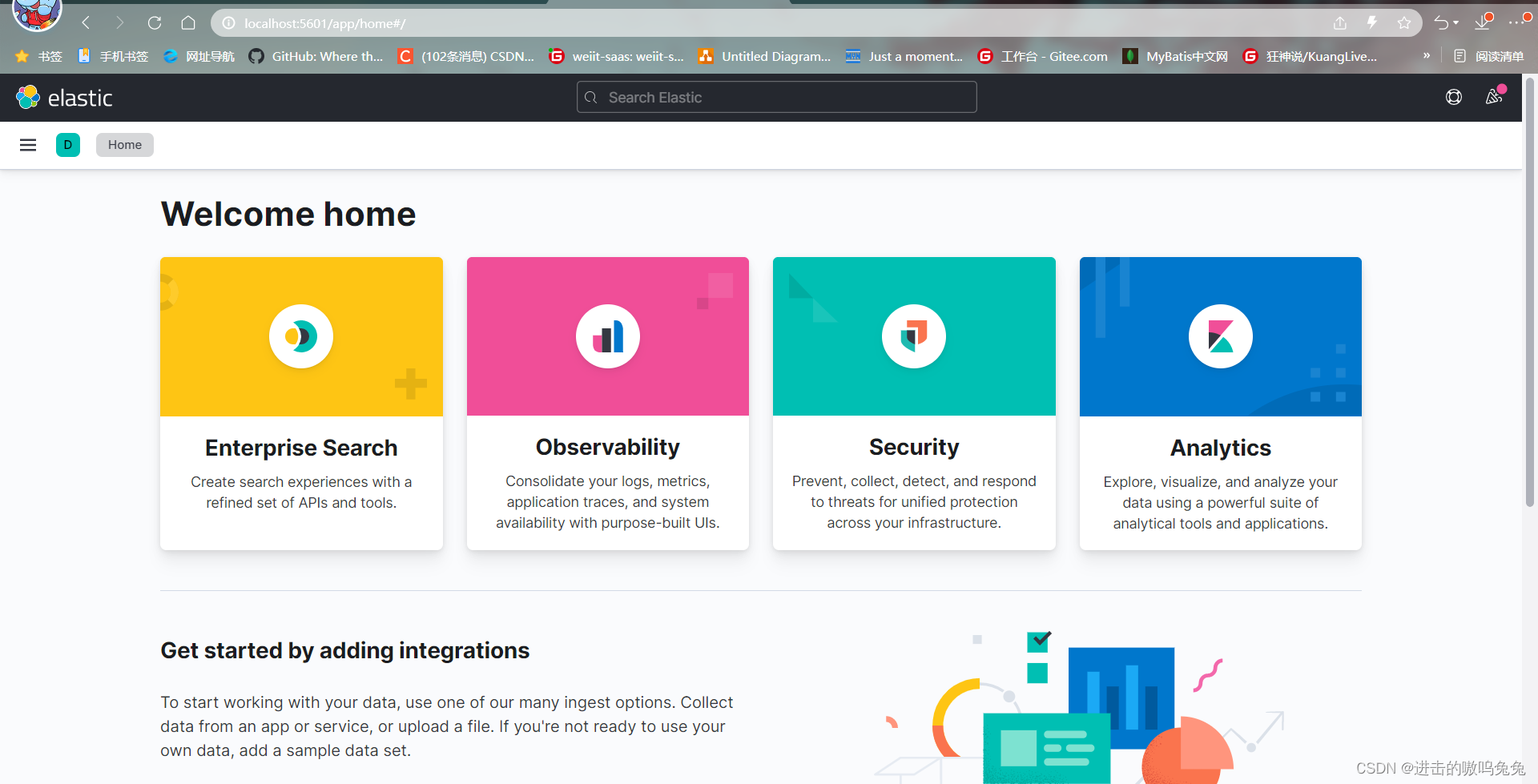1538x784 pixels.
Task: Click the site info icon in address bar
Action: pos(229,23)
